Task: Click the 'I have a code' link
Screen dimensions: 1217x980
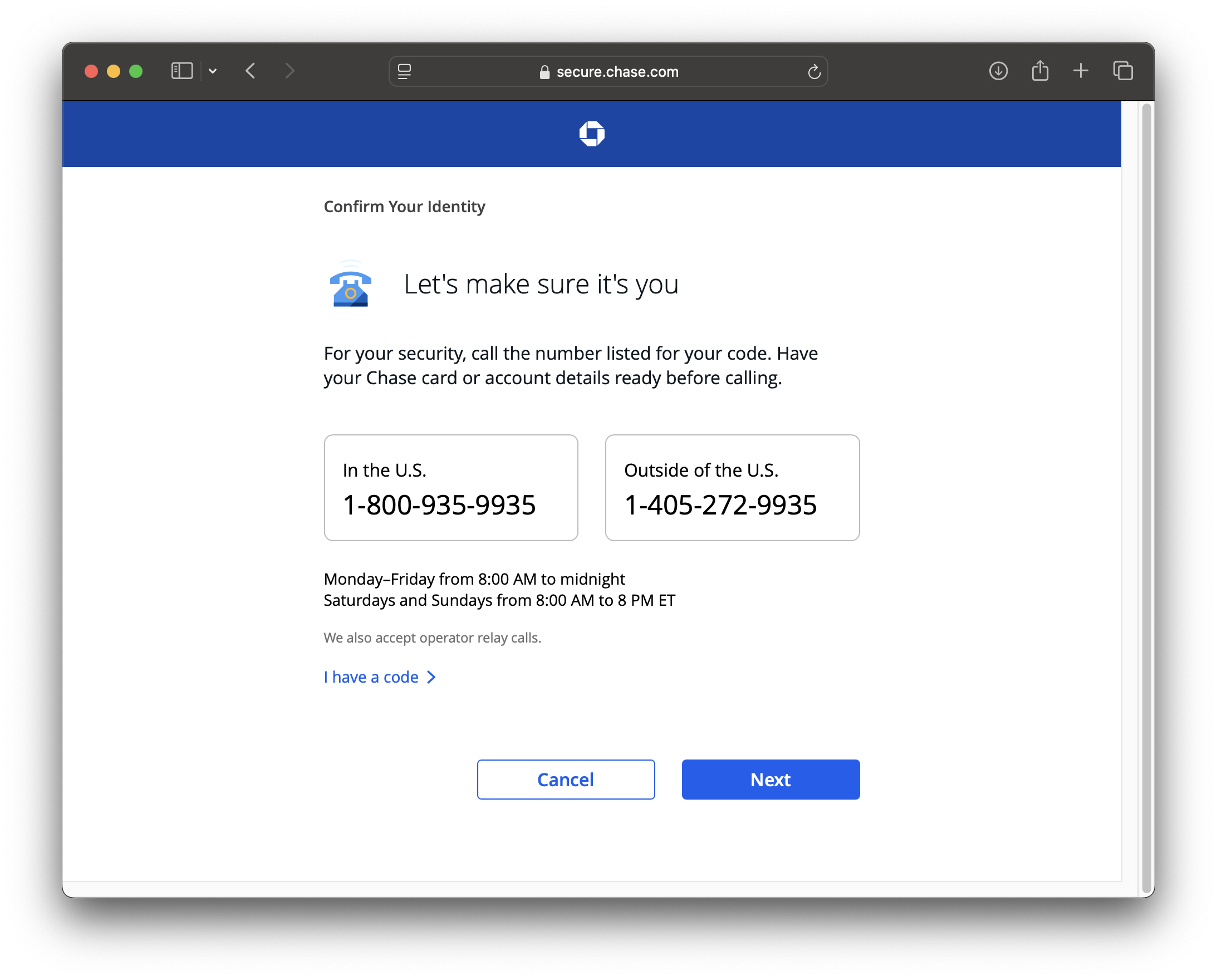Action: click(371, 677)
